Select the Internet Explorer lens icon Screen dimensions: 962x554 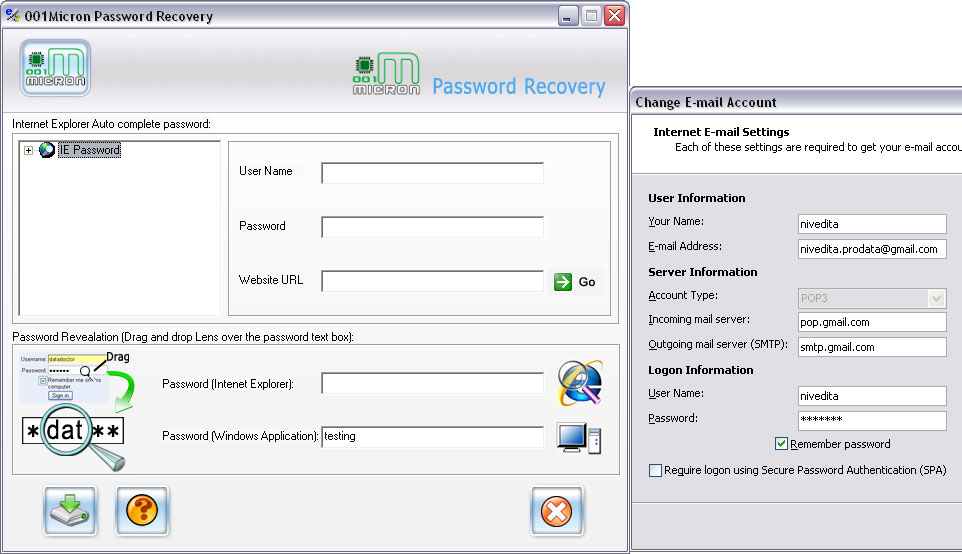580,383
